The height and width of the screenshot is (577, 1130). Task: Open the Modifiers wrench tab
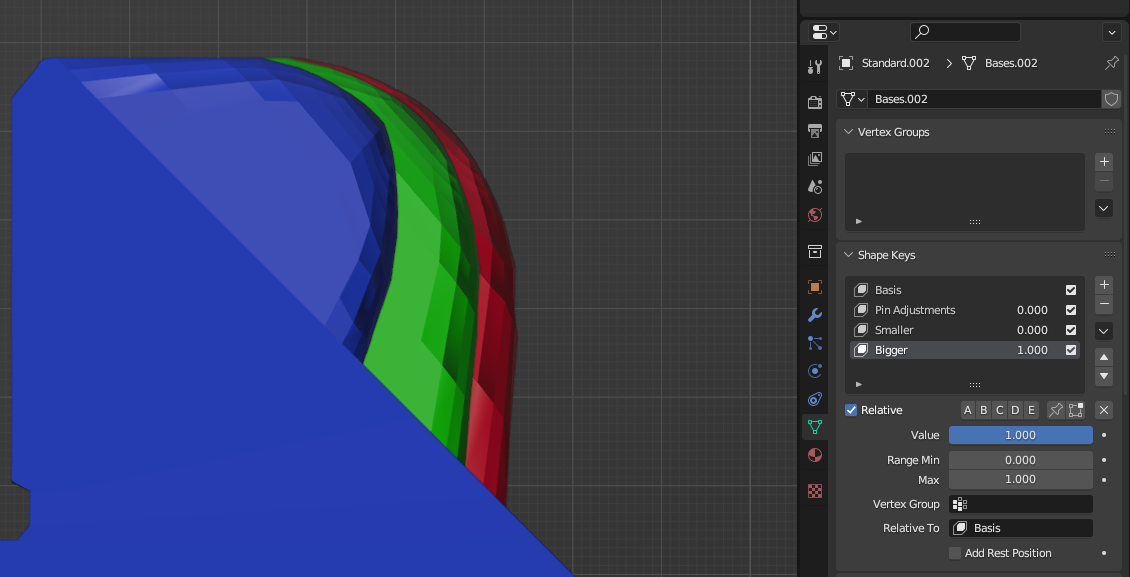(815, 315)
